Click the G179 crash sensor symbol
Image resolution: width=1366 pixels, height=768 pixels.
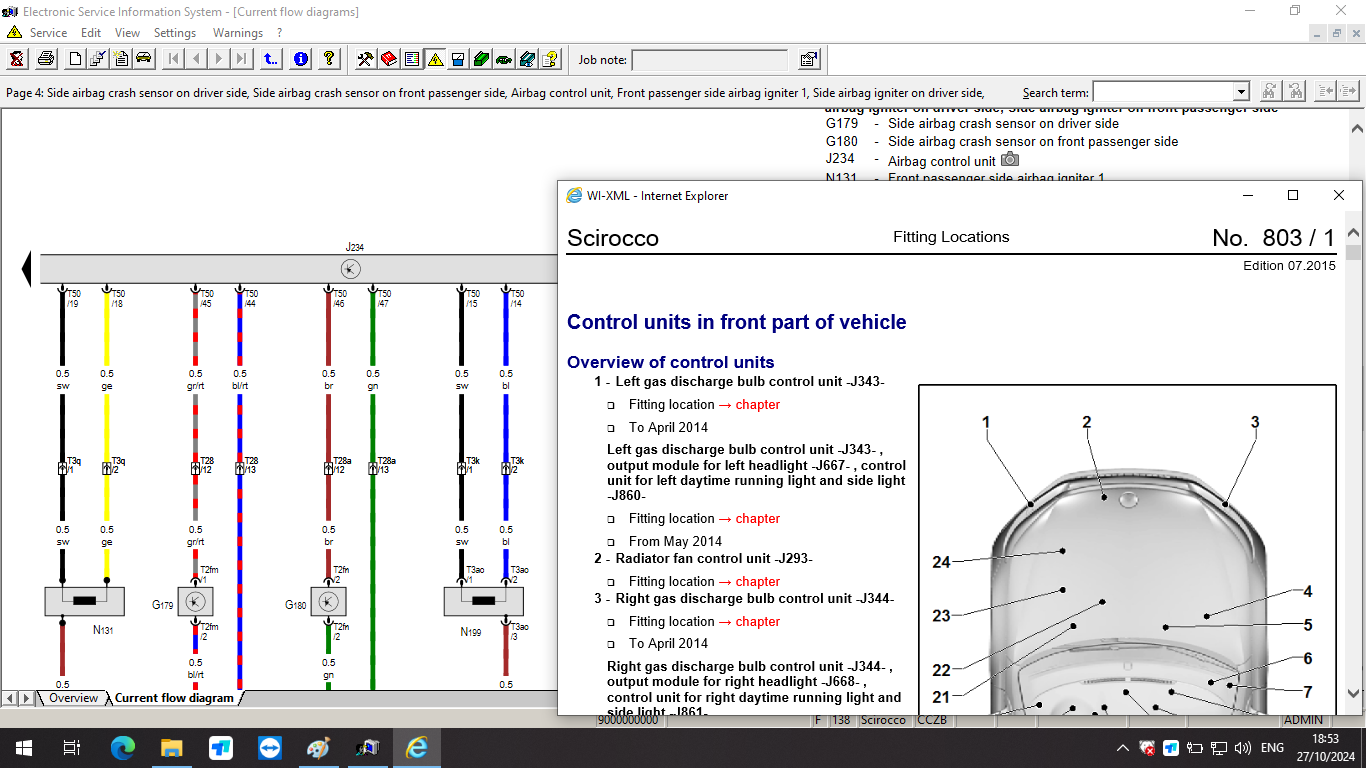pos(196,601)
